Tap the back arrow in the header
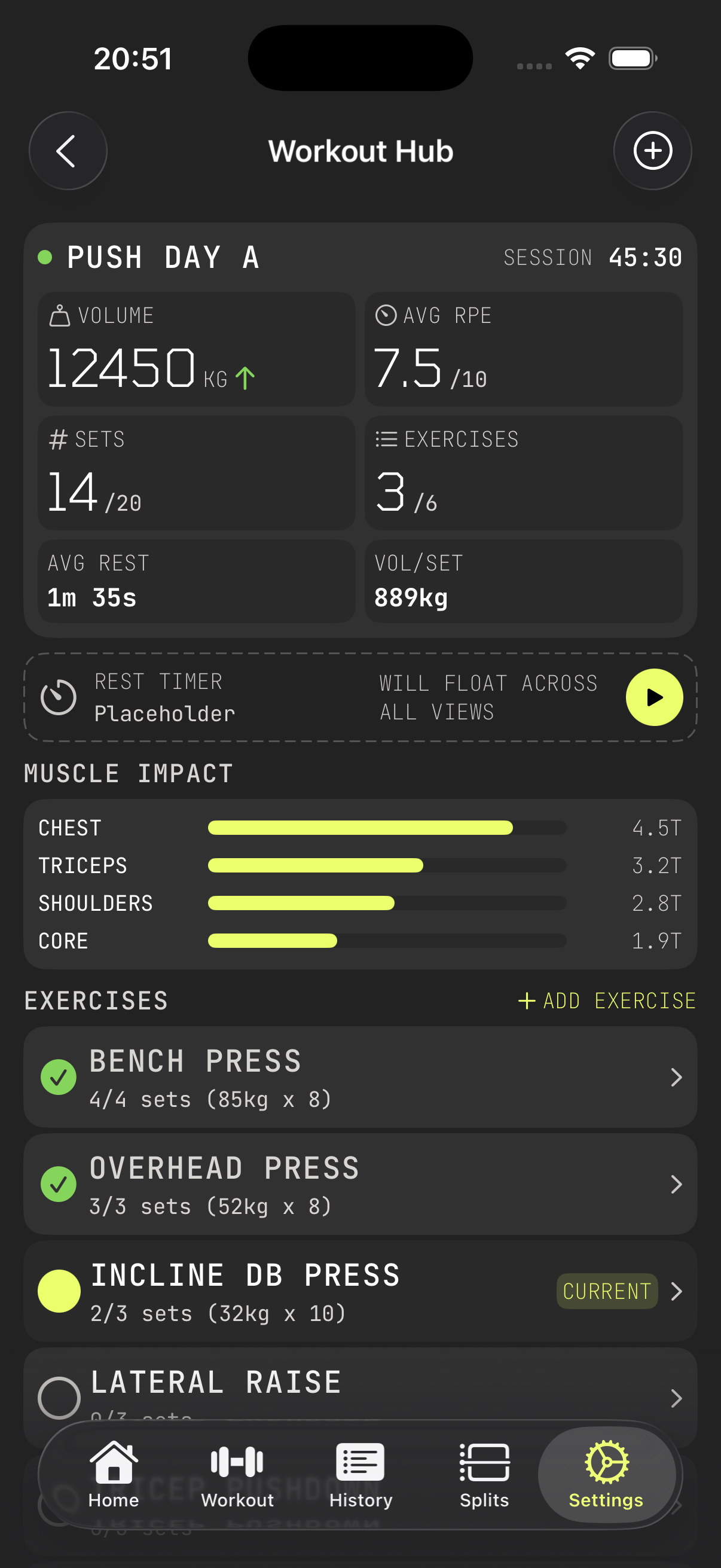Screen dimensions: 721x1568 point(68,151)
